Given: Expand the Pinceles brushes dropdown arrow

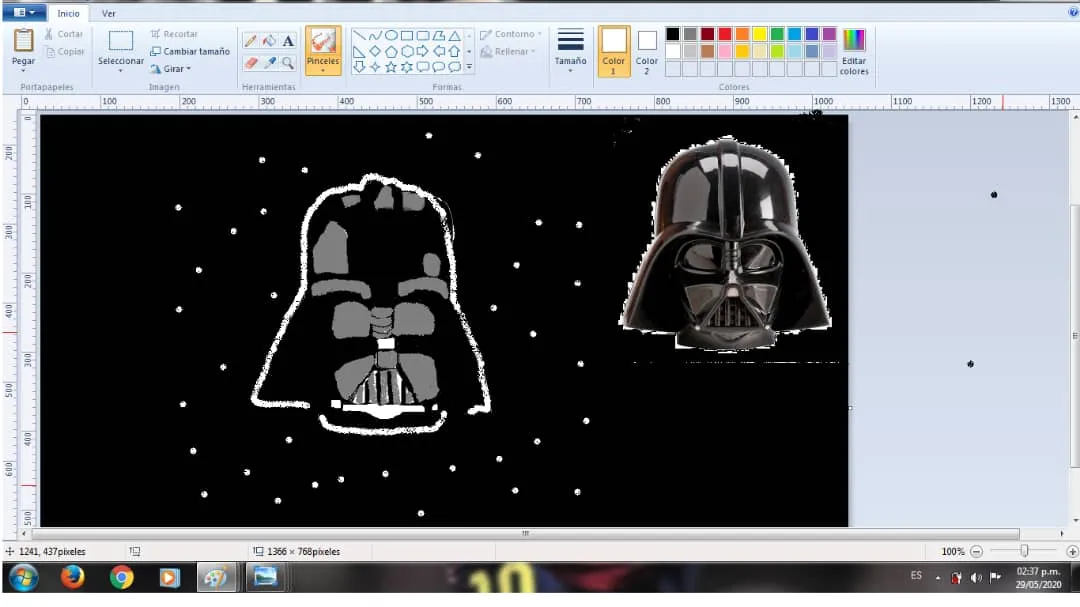Looking at the screenshot, I should [x=323, y=70].
